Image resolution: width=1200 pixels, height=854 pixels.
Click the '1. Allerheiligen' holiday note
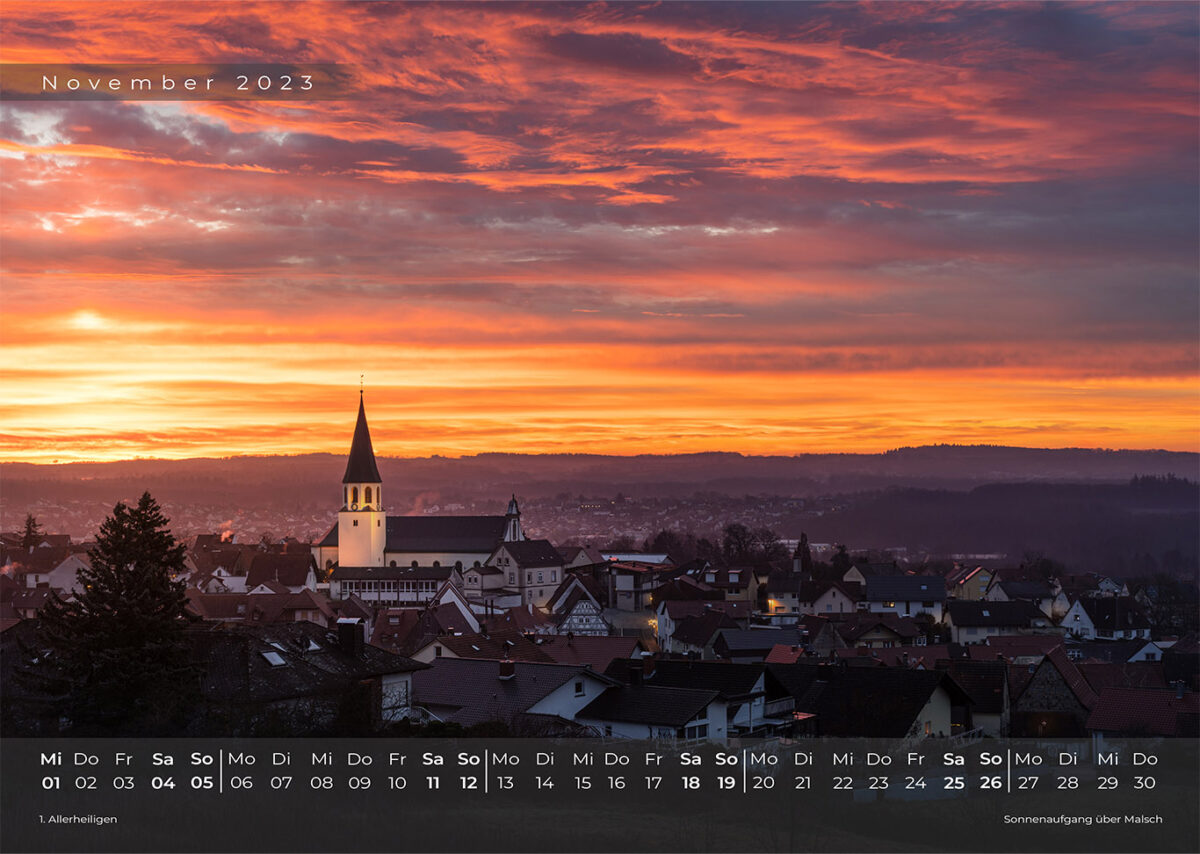(78, 819)
